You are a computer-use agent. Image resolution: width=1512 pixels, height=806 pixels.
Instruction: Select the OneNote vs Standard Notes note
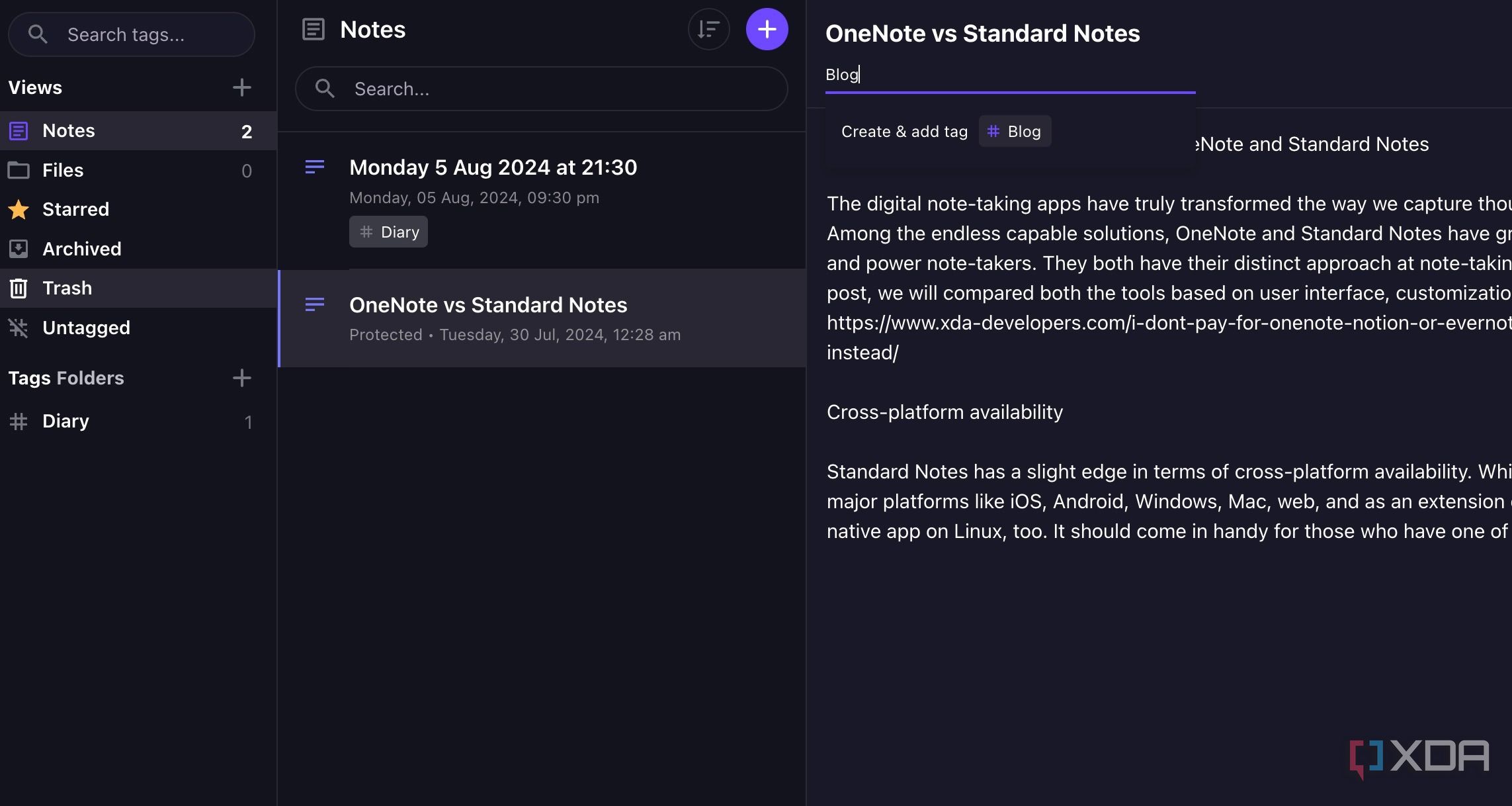(488, 304)
